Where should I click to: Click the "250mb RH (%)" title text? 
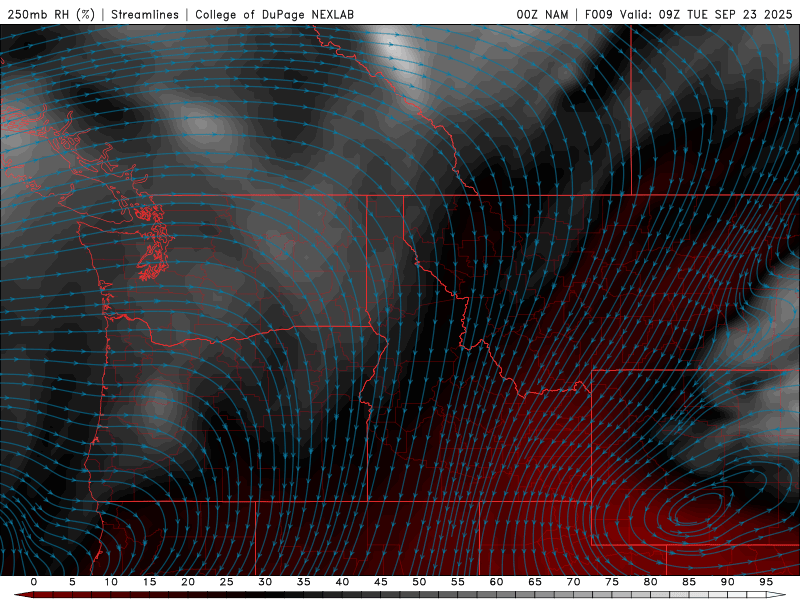pos(51,14)
